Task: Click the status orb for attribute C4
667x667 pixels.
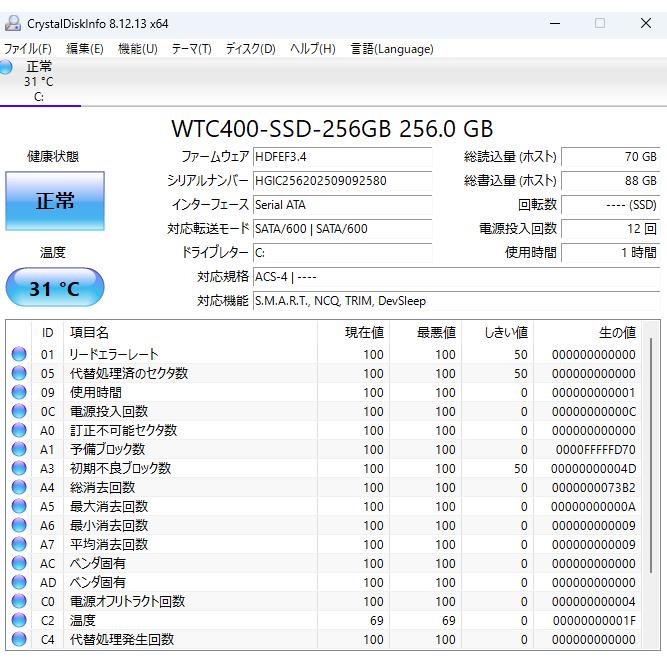Action: coord(19,639)
